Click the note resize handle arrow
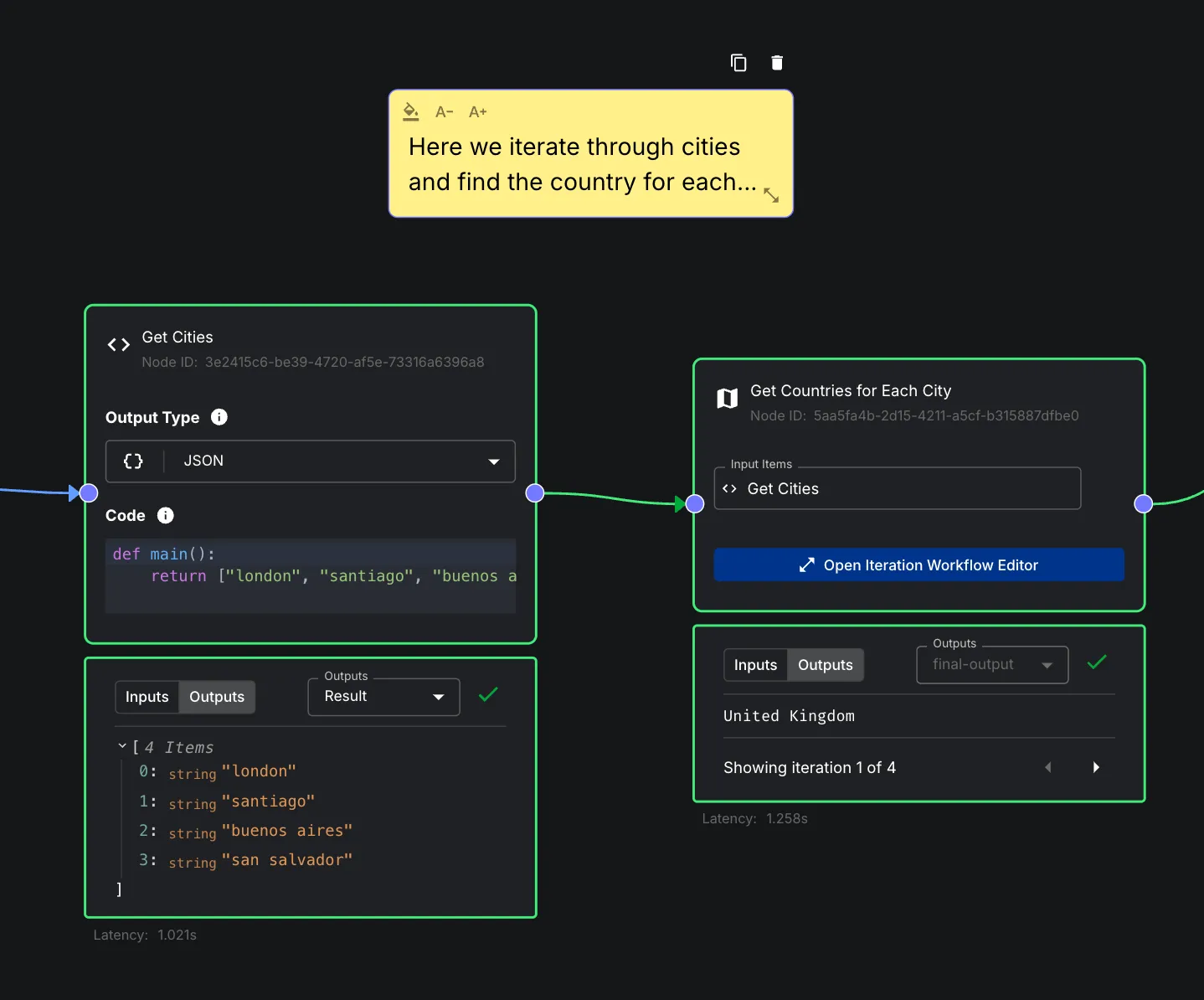1204x1000 pixels. click(771, 195)
